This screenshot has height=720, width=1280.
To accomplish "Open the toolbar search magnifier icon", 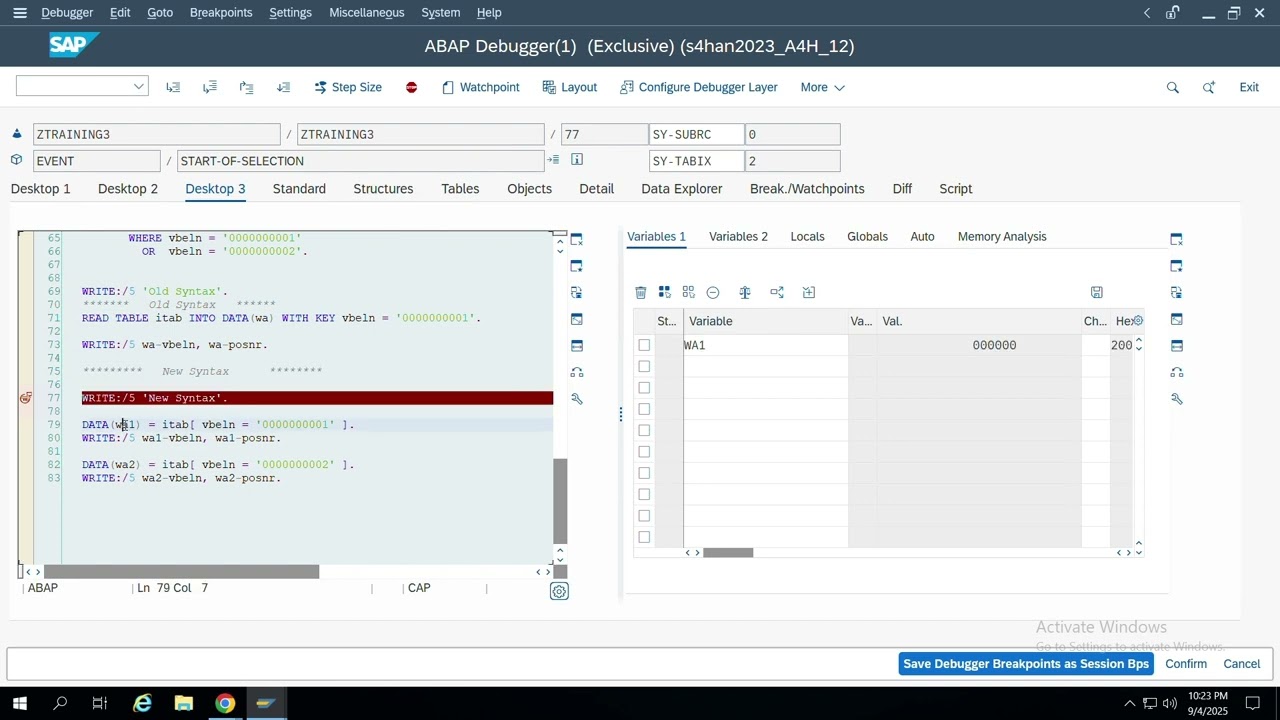I will click(1173, 87).
